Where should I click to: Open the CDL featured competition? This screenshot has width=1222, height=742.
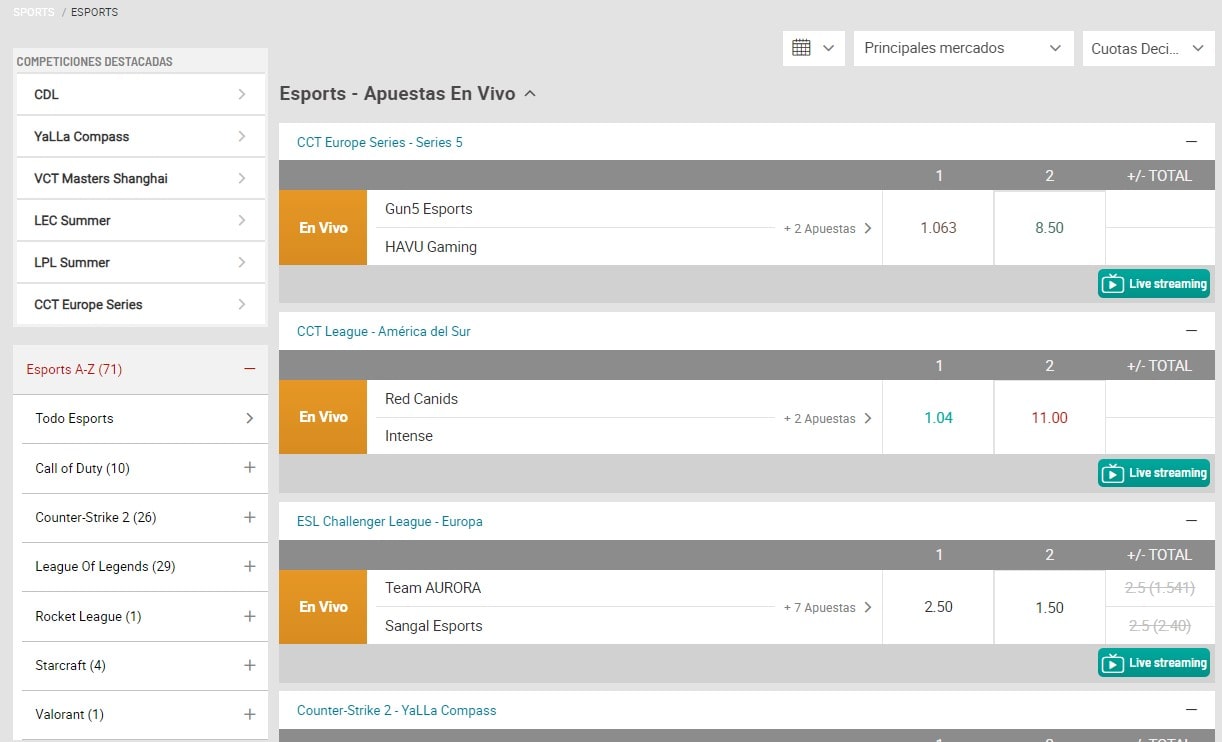click(x=140, y=94)
